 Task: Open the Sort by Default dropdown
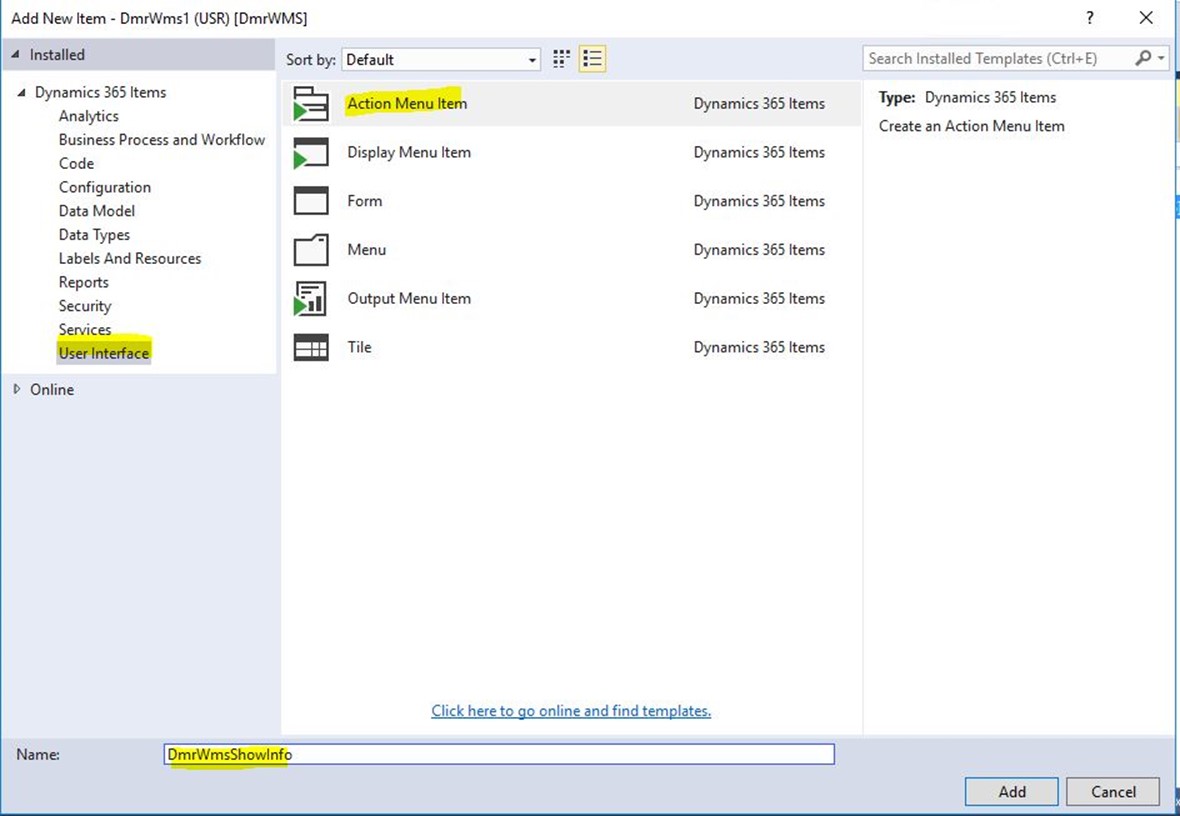(441, 59)
